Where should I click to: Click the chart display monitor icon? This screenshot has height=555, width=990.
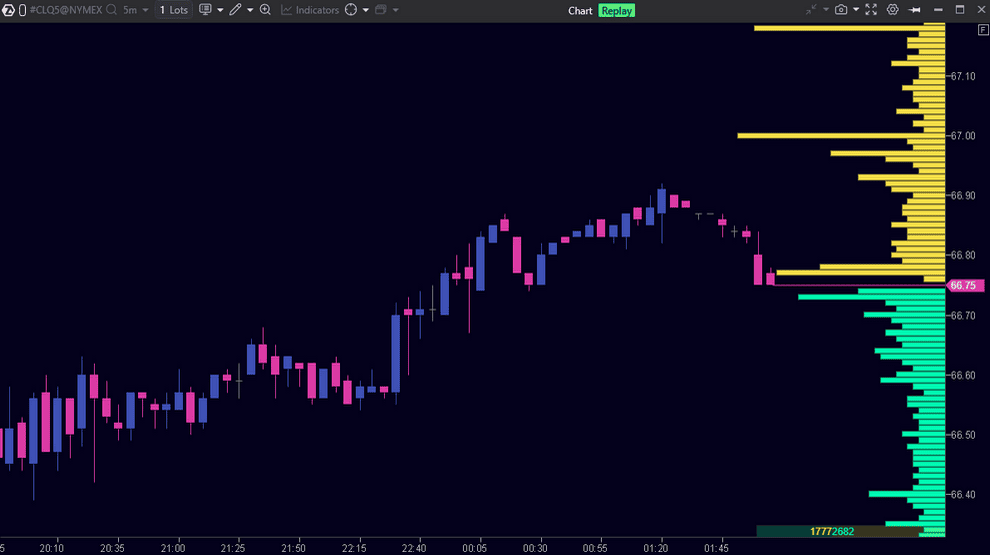205,9
